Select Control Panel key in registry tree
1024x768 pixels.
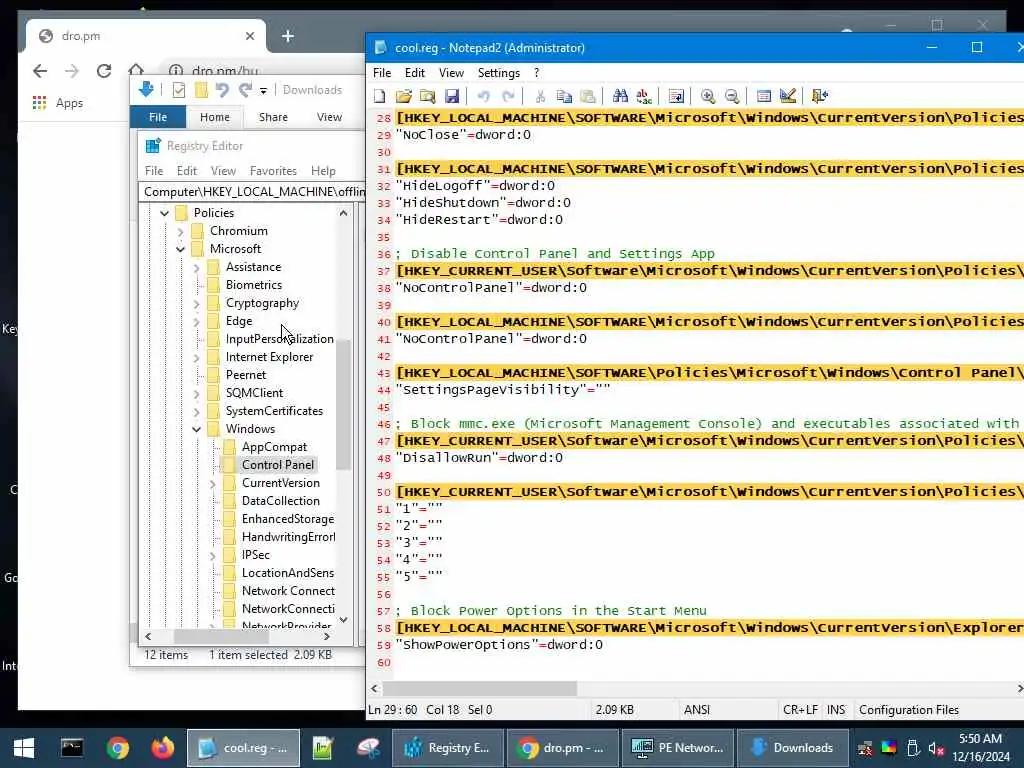pos(278,464)
